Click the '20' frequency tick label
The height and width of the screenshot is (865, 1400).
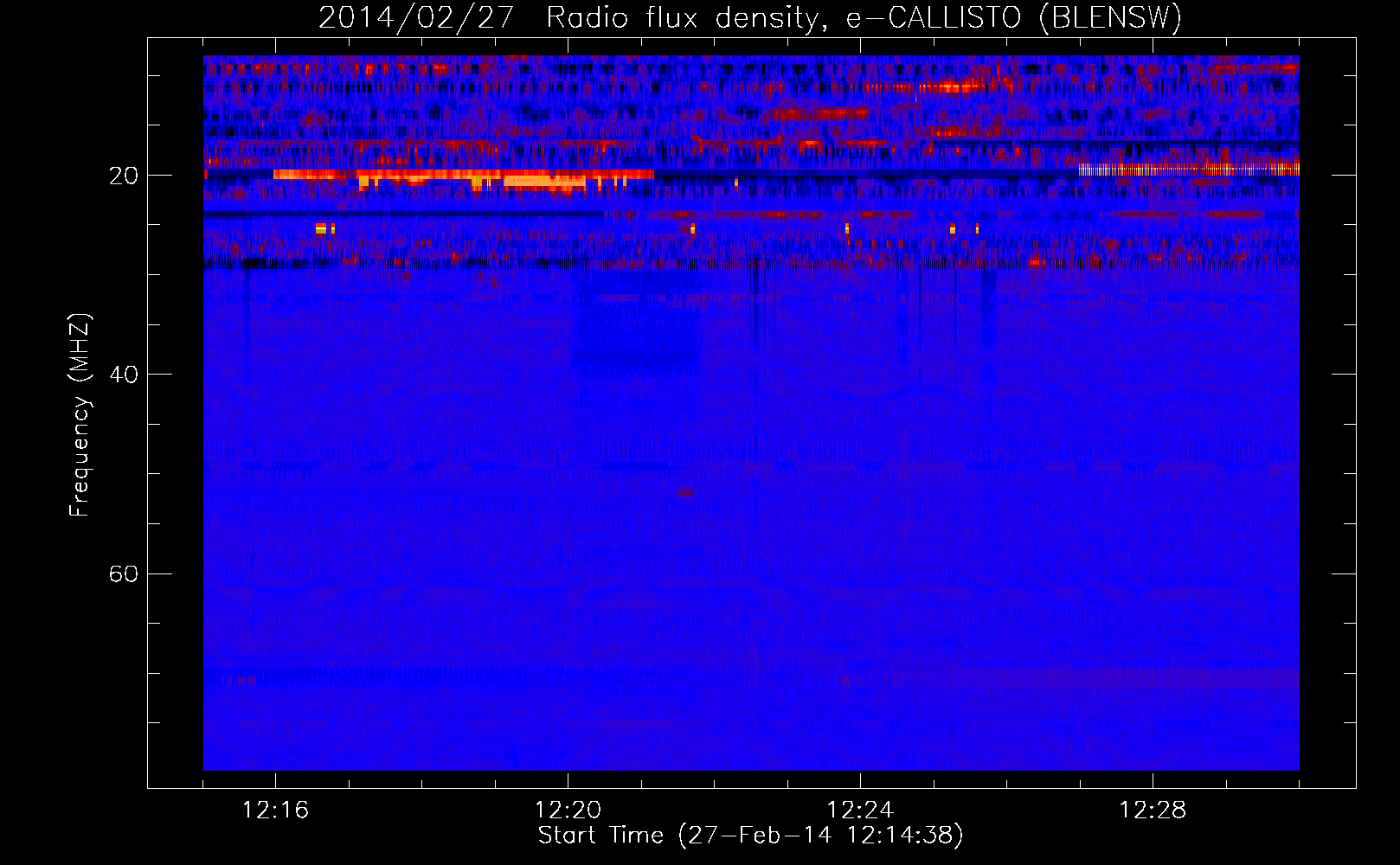pyautogui.click(x=124, y=176)
